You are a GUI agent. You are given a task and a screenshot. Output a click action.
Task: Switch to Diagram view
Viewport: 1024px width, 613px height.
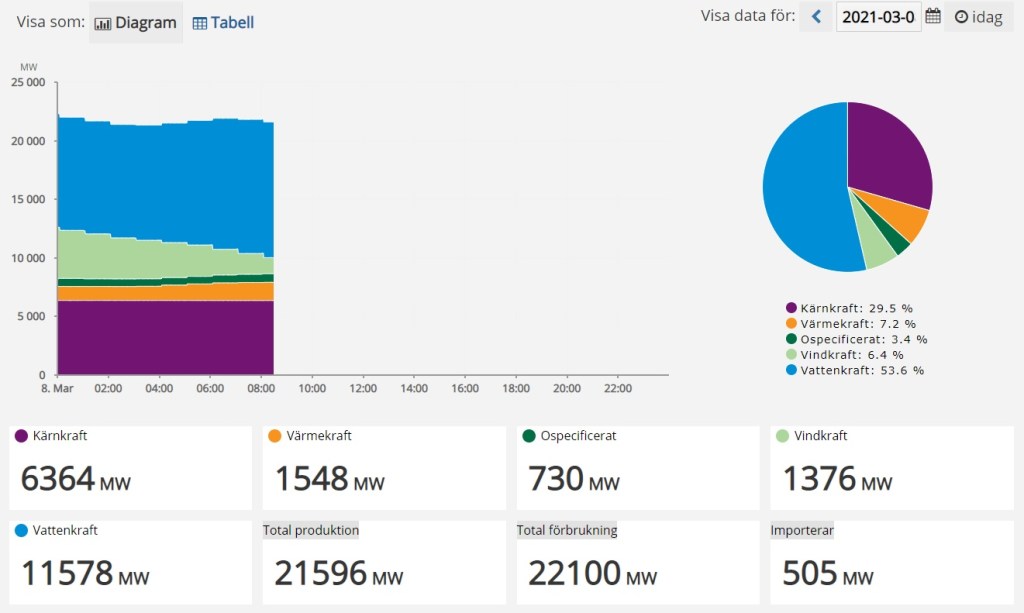[136, 22]
